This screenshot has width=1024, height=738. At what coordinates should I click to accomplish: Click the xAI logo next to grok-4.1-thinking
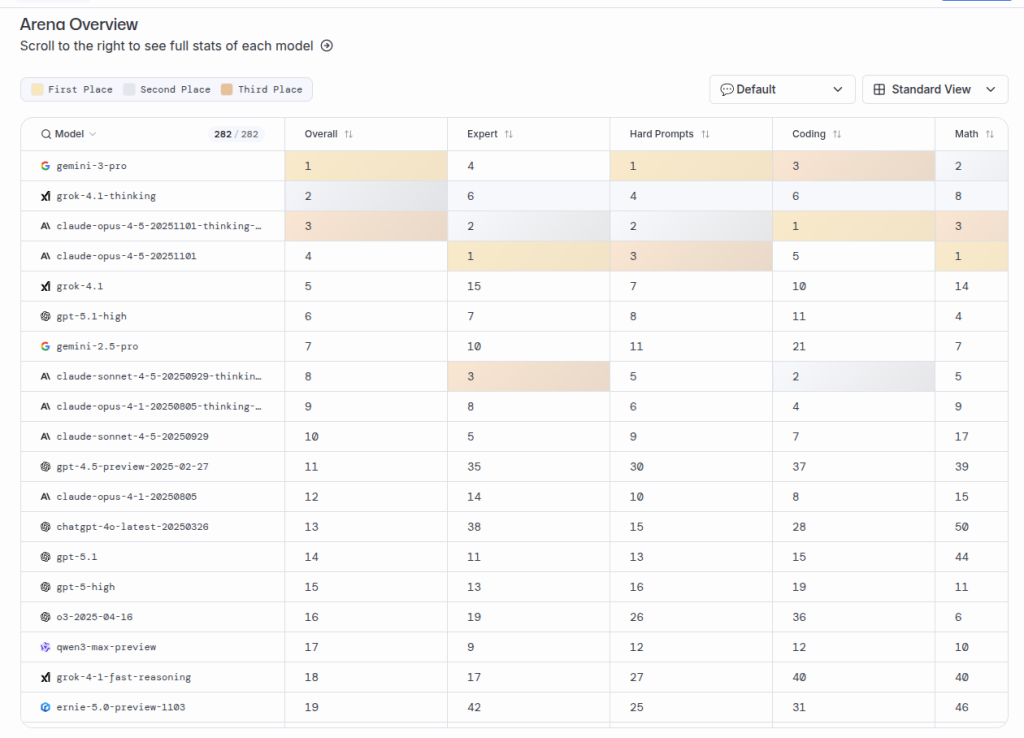(x=45, y=196)
